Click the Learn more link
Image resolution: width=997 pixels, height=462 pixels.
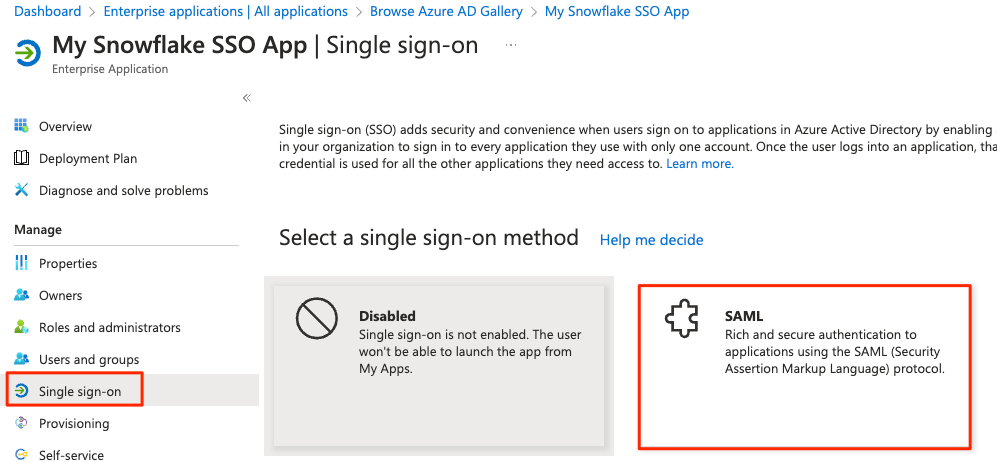click(x=700, y=163)
